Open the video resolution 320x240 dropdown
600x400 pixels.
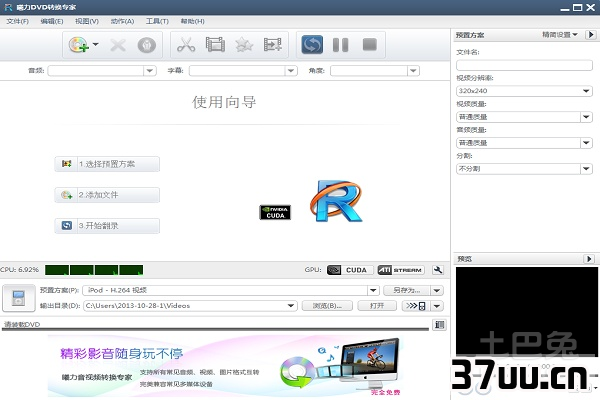pyautogui.click(x=524, y=91)
